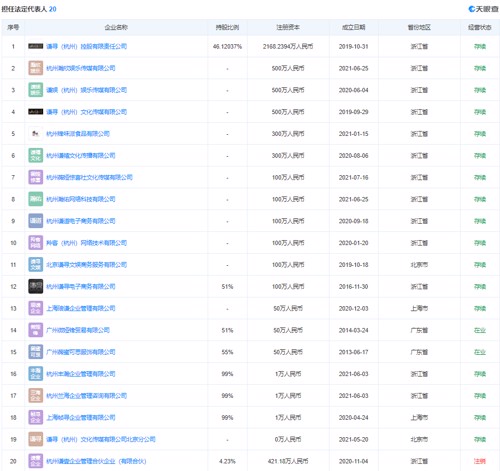Open the Beijing branch company link in row 19

(x=101, y=439)
